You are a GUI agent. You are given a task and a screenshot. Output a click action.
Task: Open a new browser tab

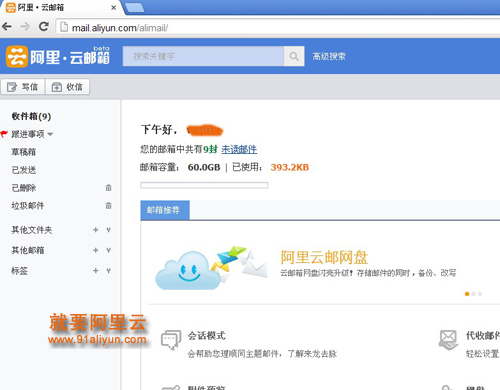pos(134,7)
